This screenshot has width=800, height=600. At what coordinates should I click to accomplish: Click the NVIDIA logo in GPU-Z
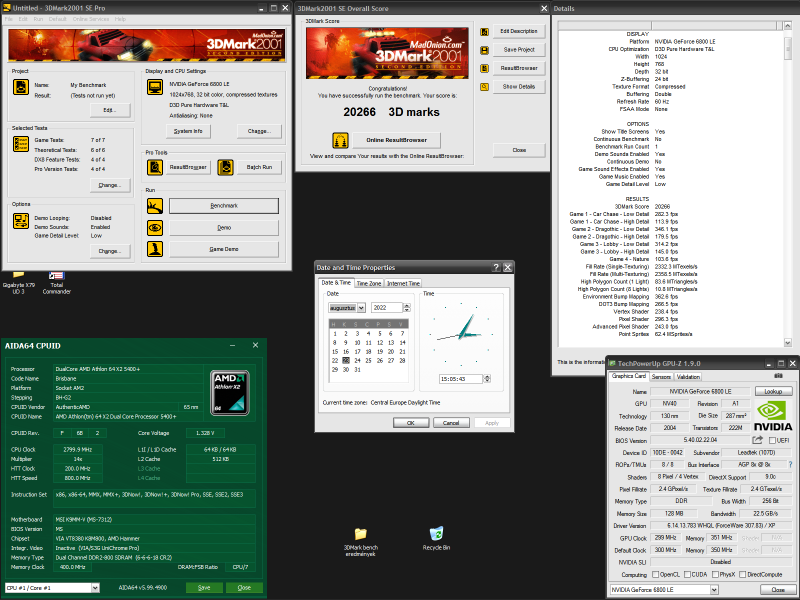coord(773,416)
